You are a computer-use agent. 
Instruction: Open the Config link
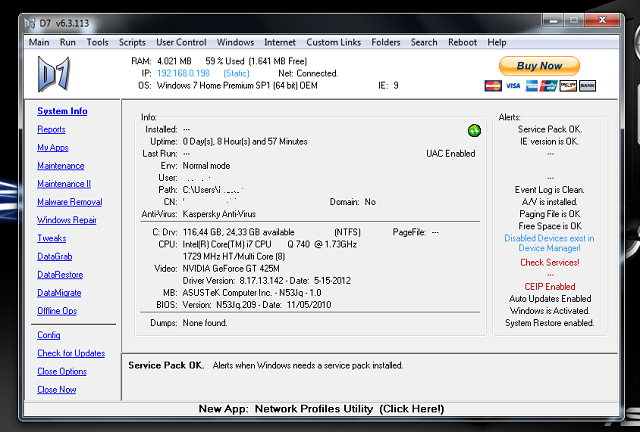click(x=49, y=335)
